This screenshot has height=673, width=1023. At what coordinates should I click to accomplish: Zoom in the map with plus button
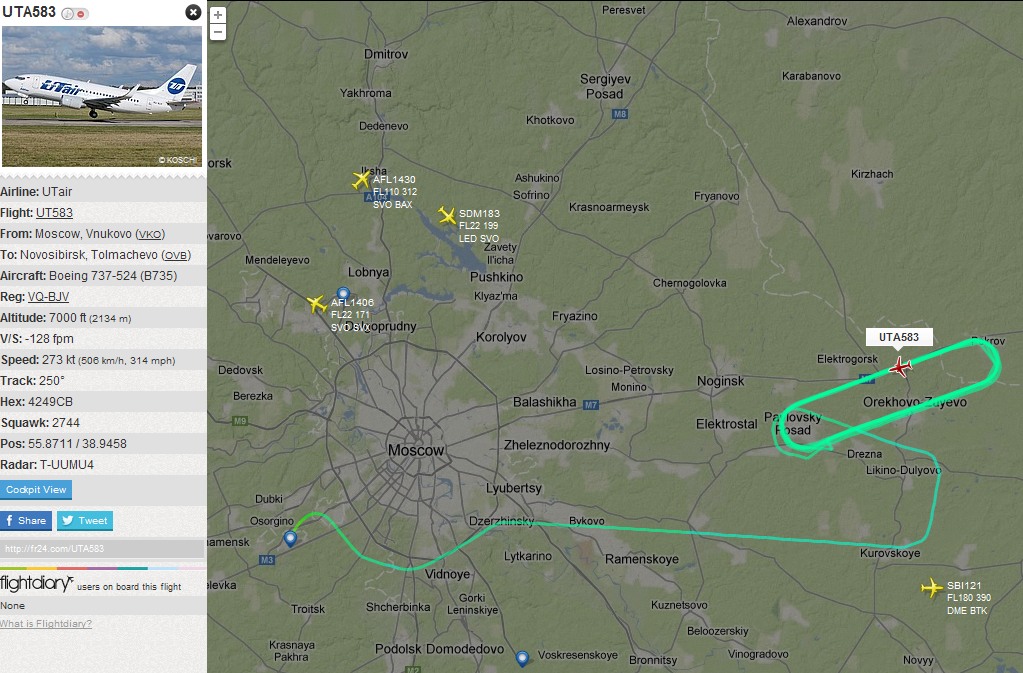pos(218,14)
